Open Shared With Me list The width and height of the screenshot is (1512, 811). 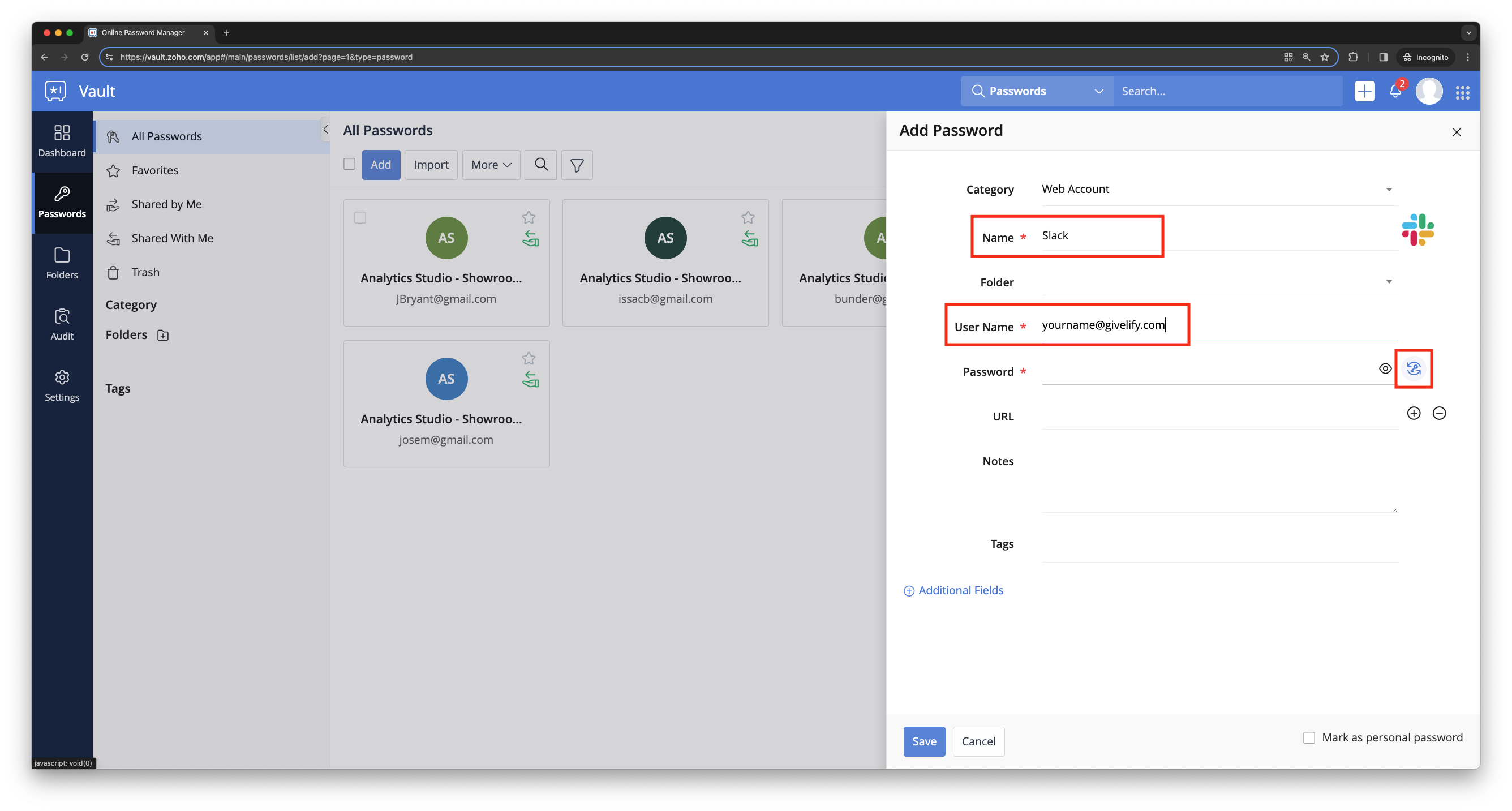pos(211,238)
